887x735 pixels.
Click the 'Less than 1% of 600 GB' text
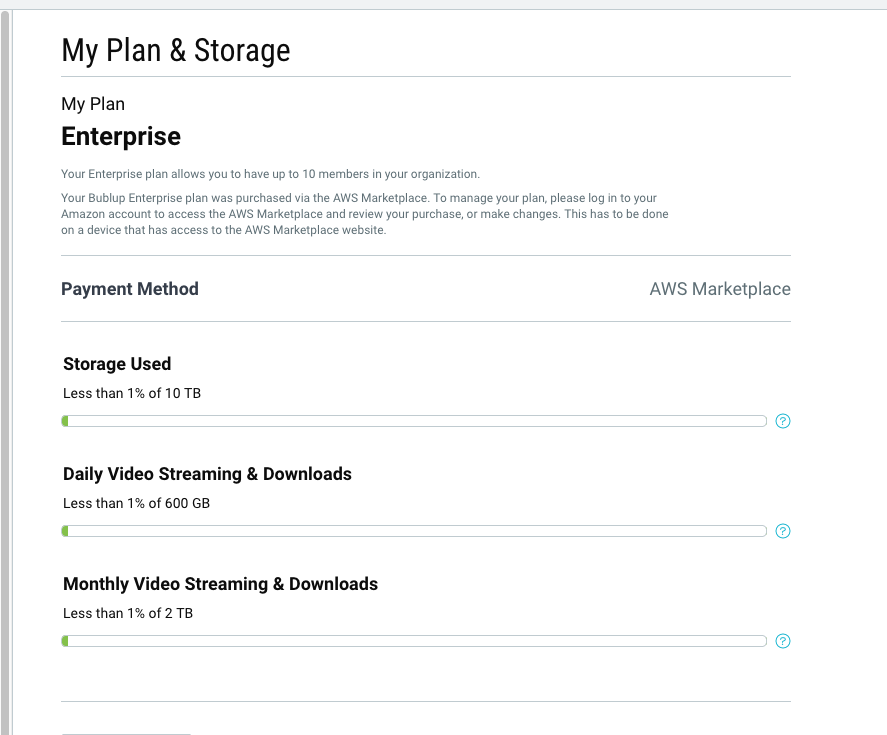(136, 503)
